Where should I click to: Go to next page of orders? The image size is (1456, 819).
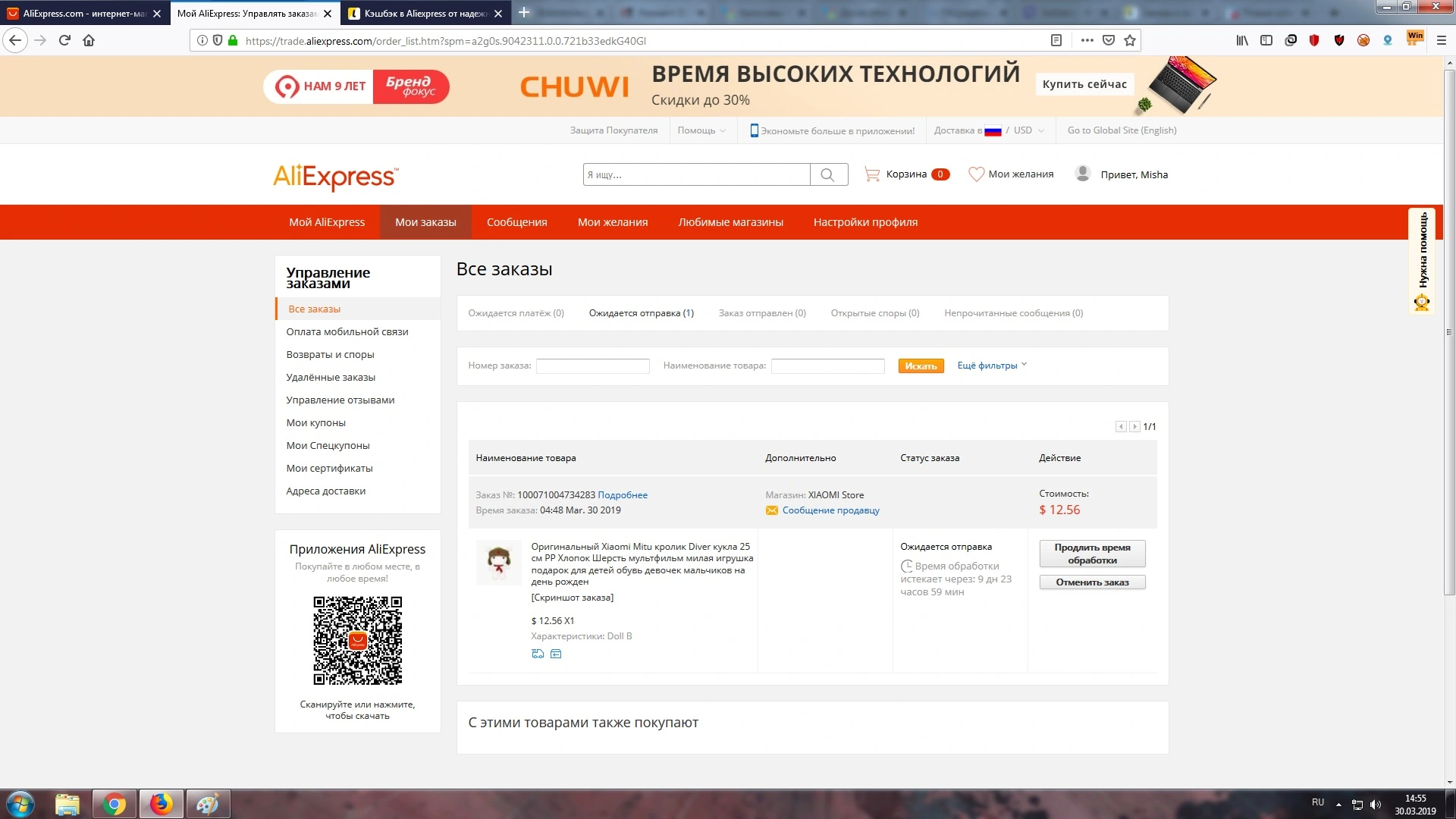click(1134, 427)
